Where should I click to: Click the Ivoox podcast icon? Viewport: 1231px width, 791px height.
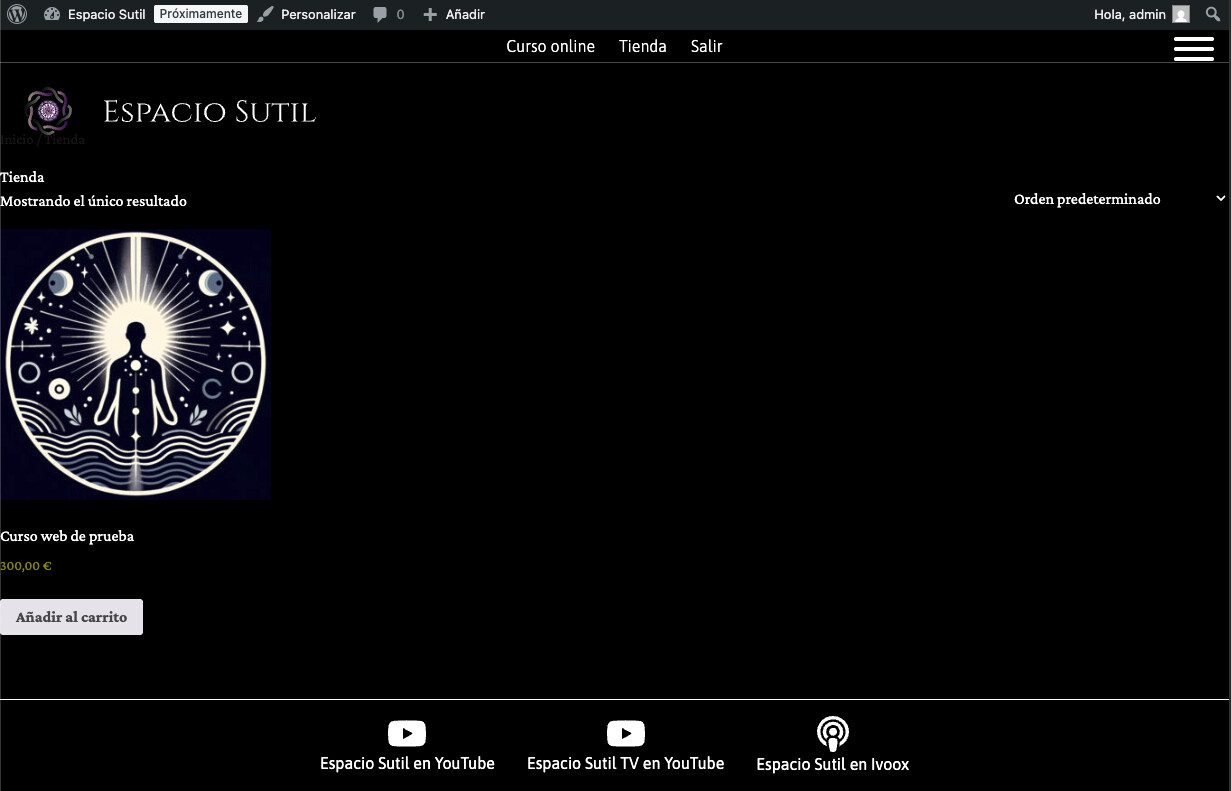[833, 734]
